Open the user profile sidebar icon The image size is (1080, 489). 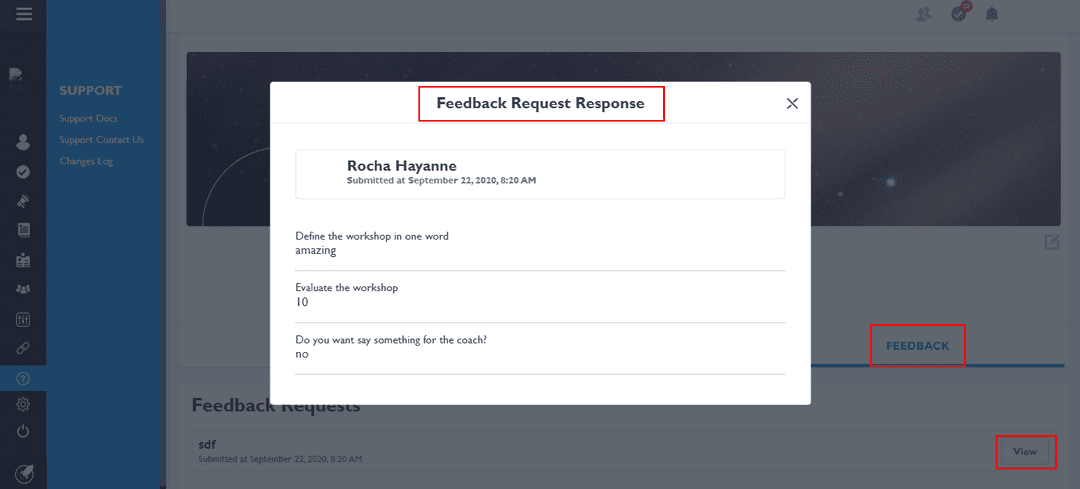[x=23, y=143]
